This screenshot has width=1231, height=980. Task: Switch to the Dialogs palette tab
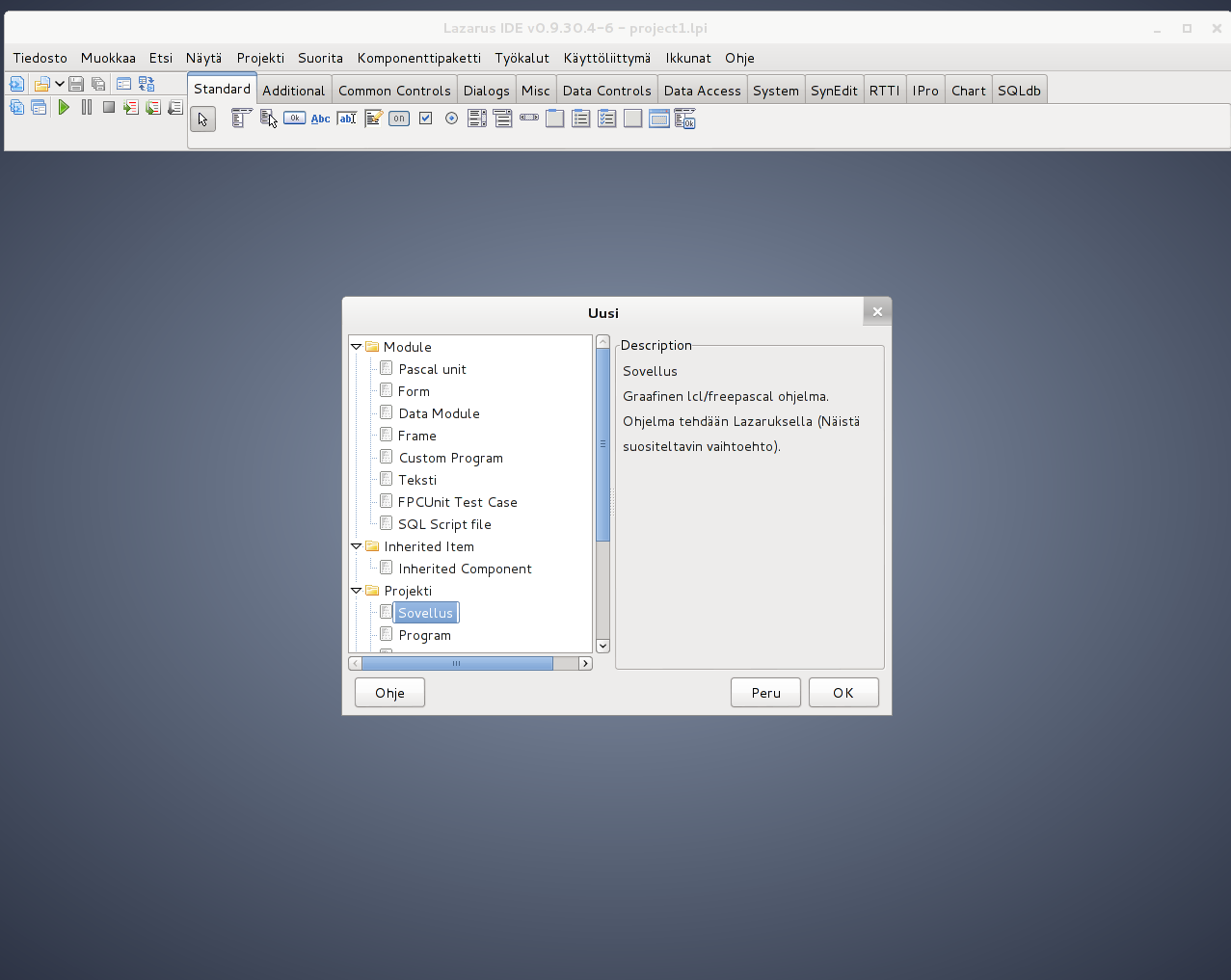487,91
